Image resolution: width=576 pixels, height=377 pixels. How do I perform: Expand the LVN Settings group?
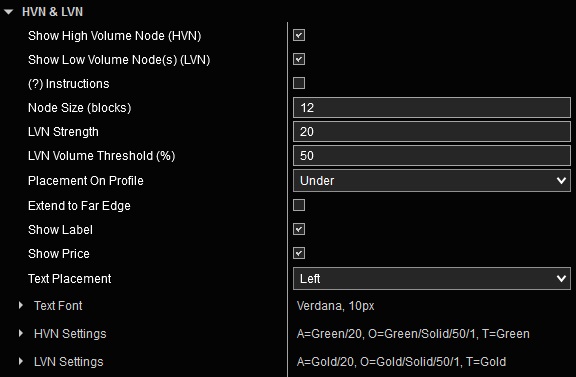tap(21, 362)
